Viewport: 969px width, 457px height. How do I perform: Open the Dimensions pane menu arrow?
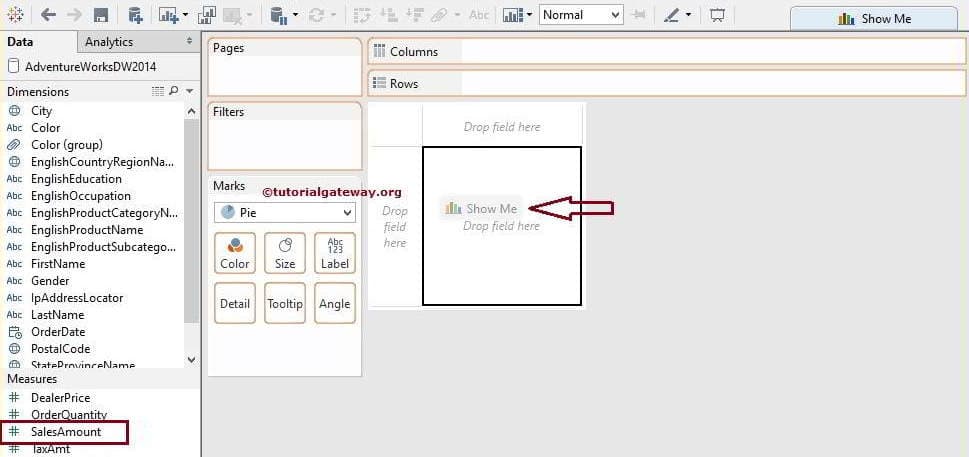tap(190, 91)
